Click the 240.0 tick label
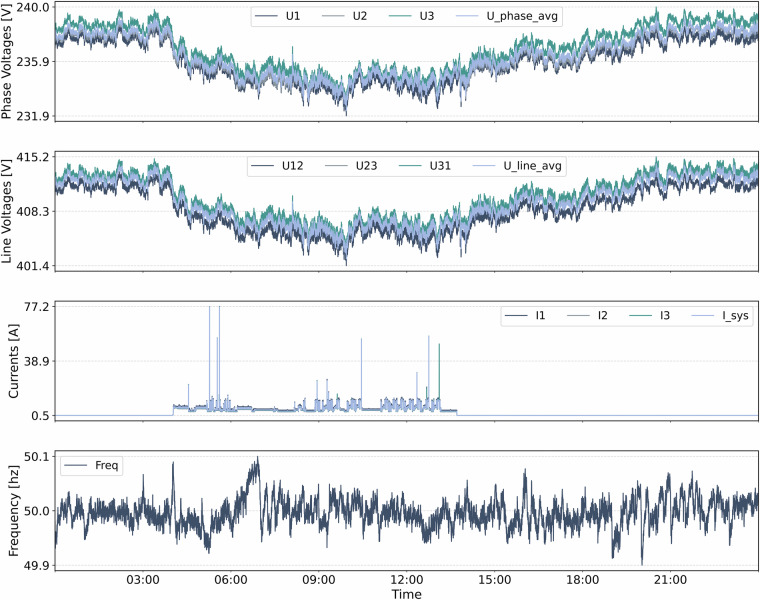 [x=33, y=7]
